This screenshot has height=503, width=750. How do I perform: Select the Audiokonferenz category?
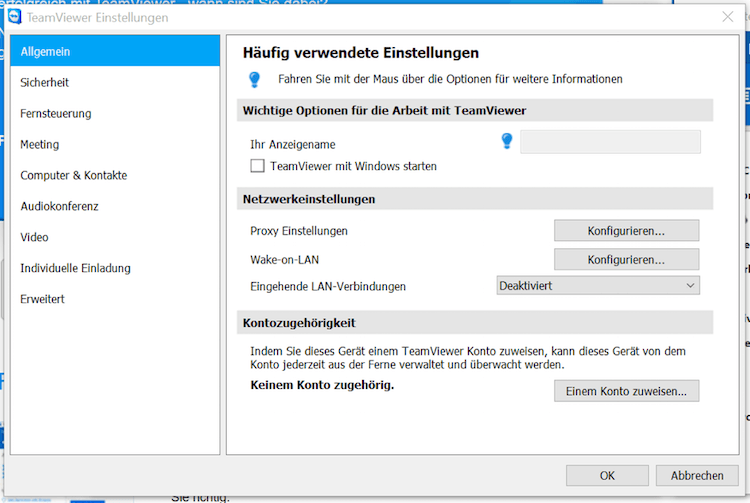click(x=115, y=206)
